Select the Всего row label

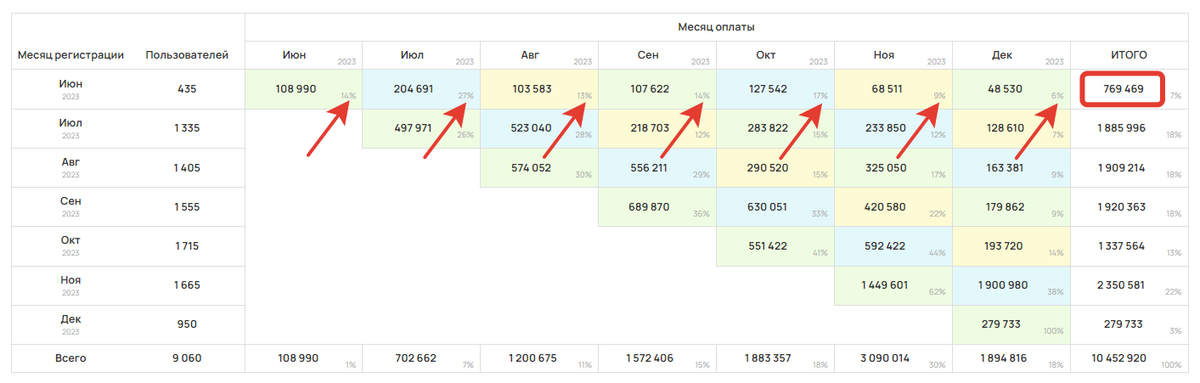(71, 358)
